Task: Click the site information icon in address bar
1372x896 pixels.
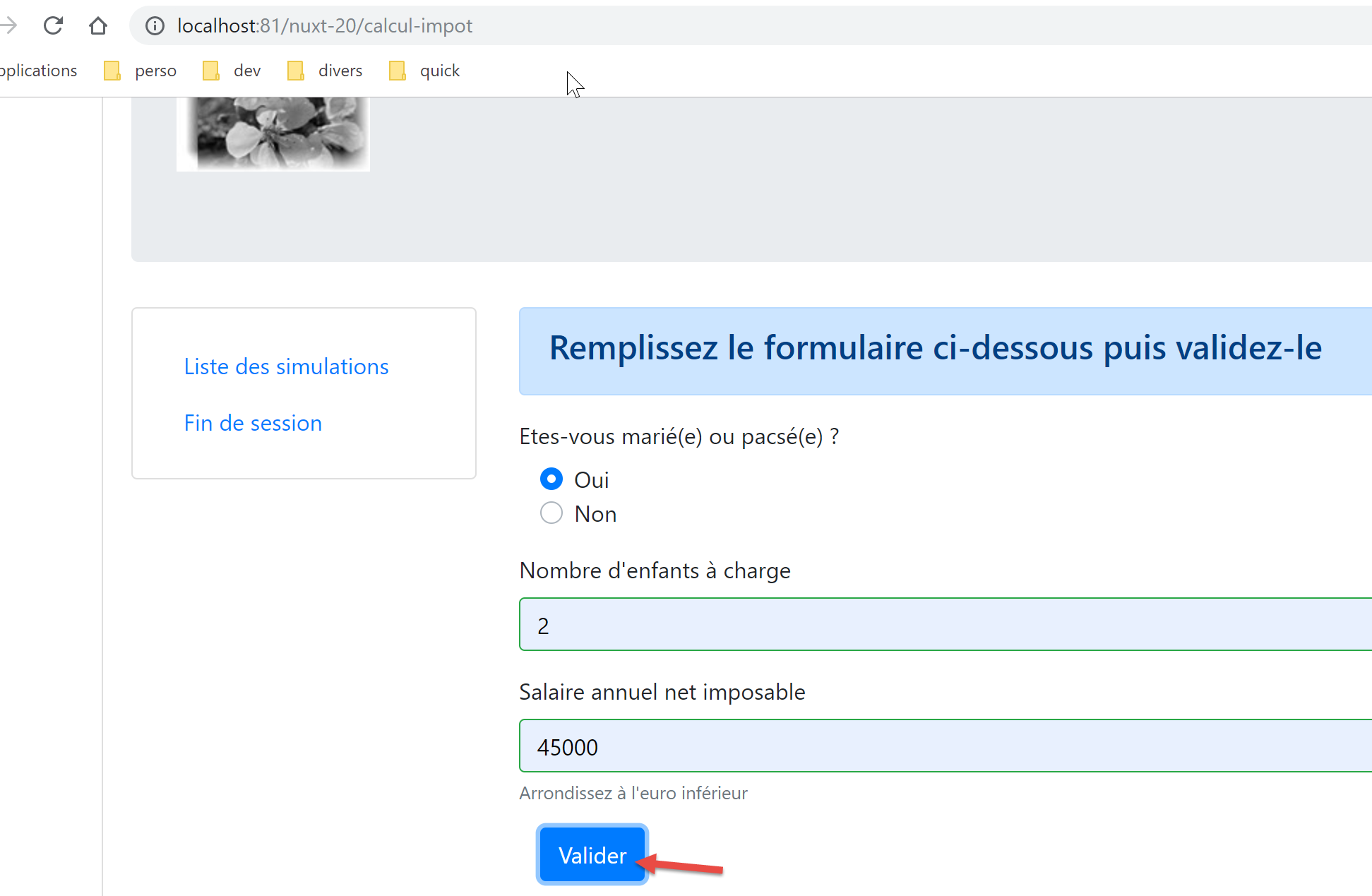Action: pos(155,26)
